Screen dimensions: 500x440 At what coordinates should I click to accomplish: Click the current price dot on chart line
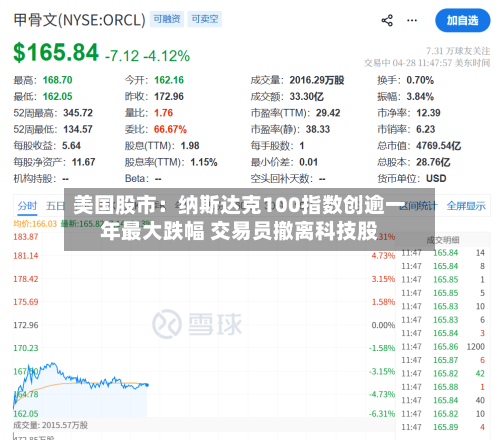click(147, 385)
